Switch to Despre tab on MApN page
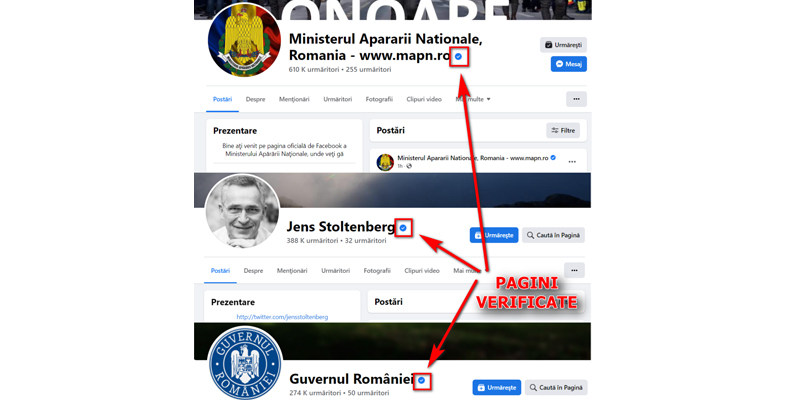The height and width of the screenshot is (400, 800). 256,99
